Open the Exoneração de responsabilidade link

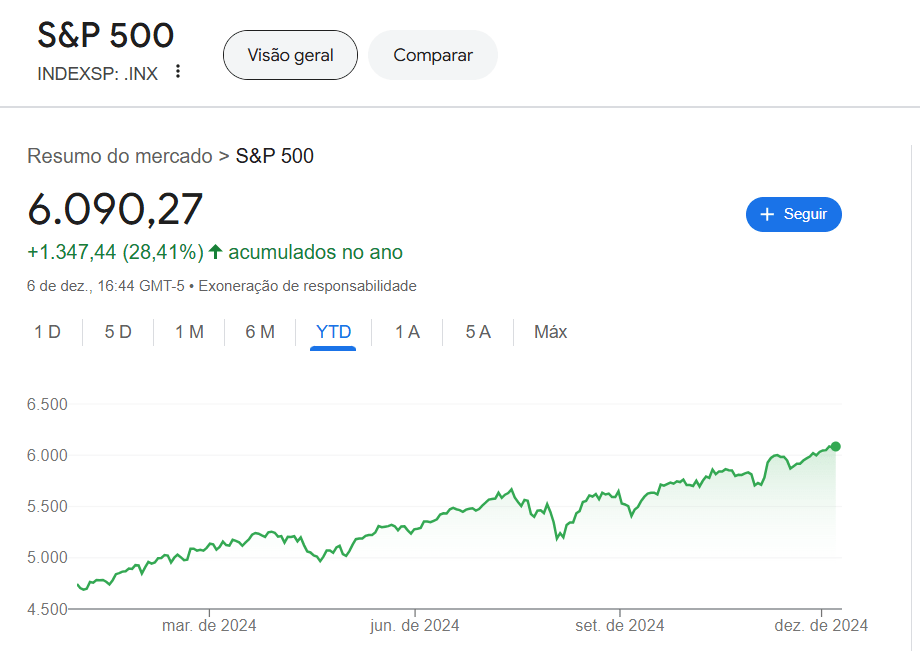(308, 286)
